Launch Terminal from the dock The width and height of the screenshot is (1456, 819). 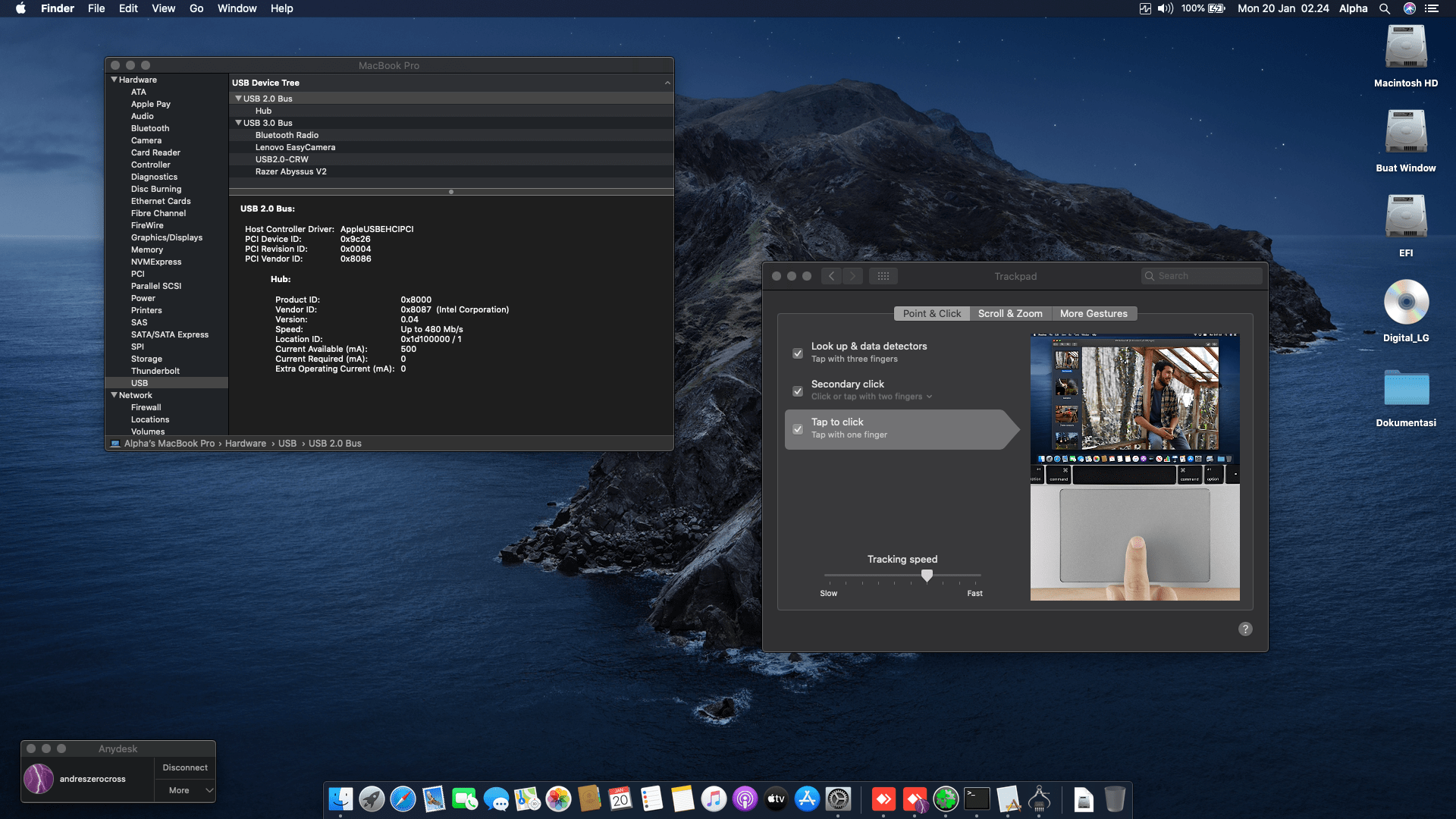pyautogui.click(x=977, y=799)
